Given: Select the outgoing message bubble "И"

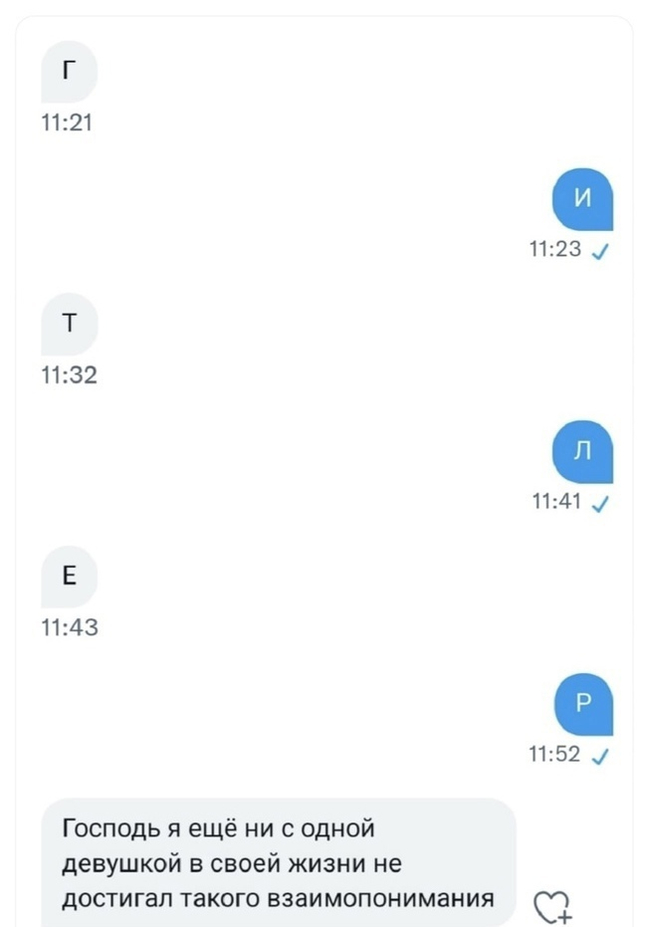Looking at the screenshot, I should tap(584, 199).
